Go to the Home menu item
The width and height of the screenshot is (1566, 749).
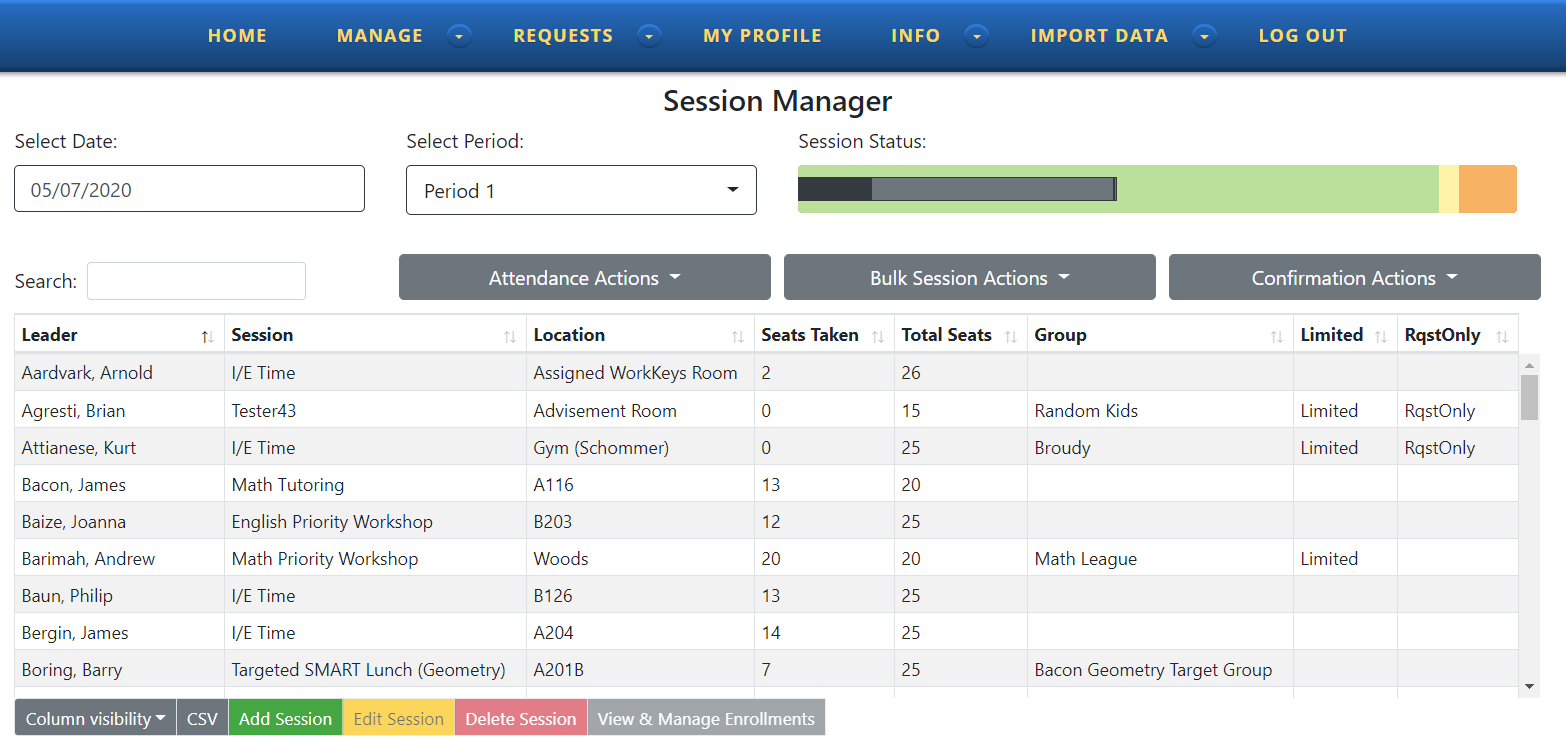(237, 36)
